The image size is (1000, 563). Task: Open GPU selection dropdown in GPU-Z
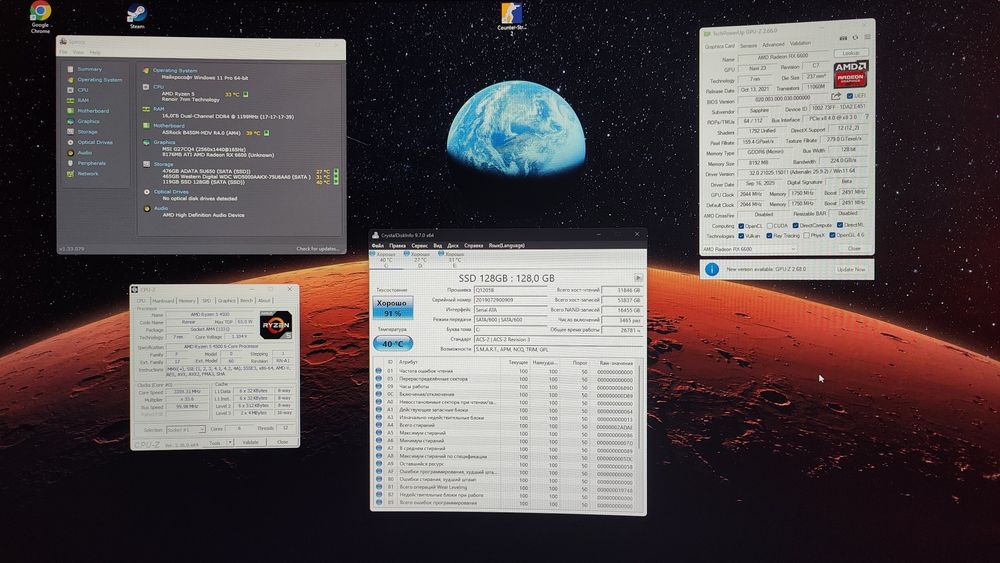click(x=750, y=249)
